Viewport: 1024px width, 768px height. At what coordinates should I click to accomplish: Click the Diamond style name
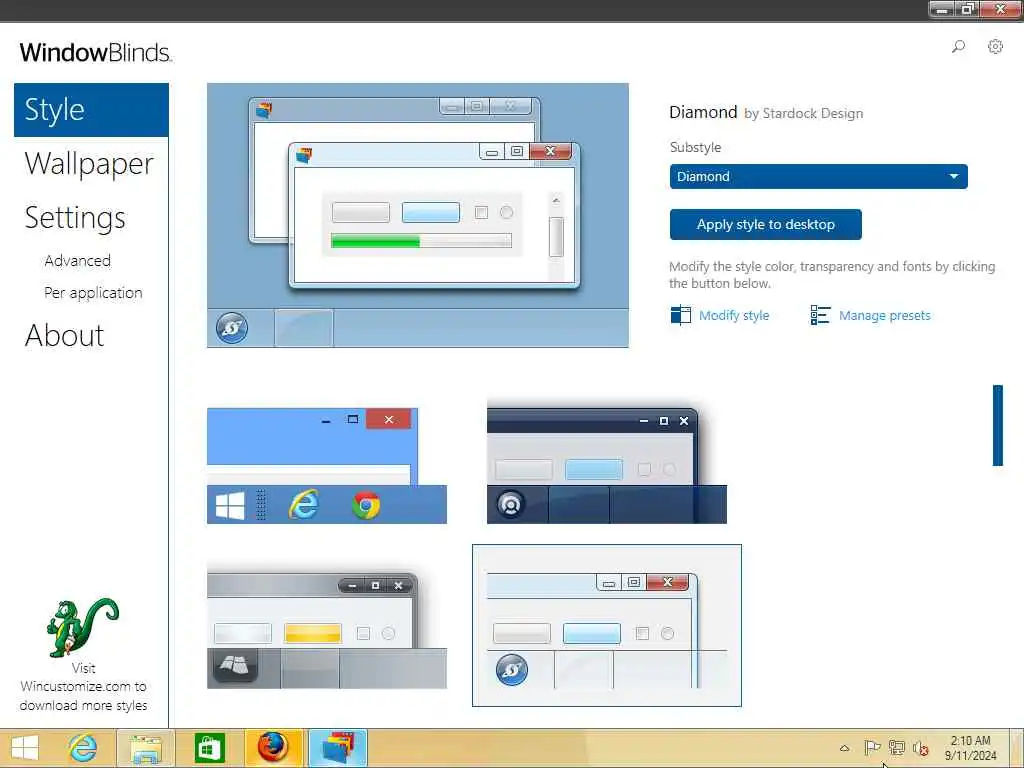[703, 112]
